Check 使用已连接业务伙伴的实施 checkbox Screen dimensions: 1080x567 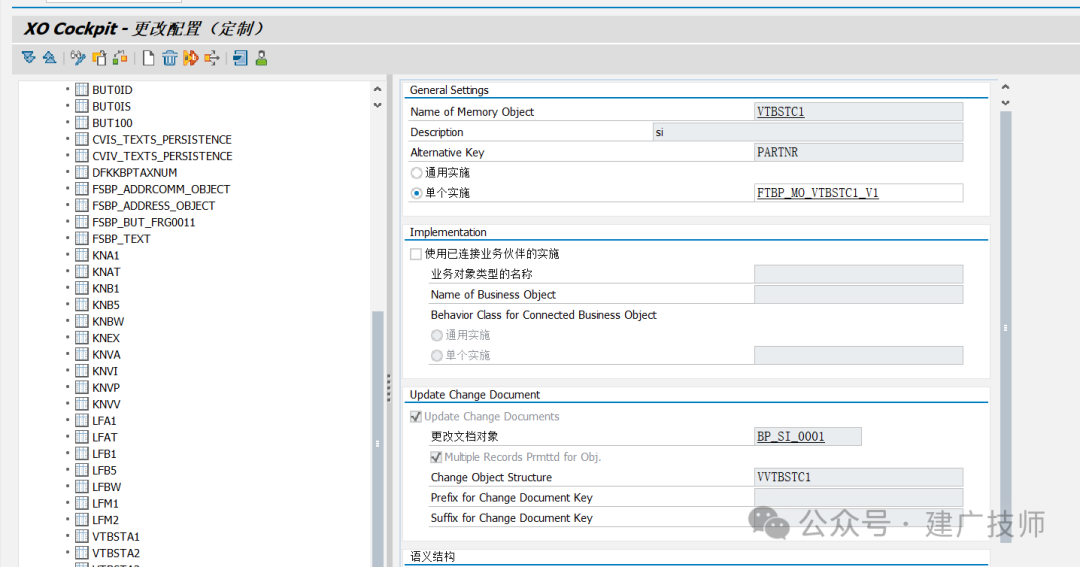[416, 254]
